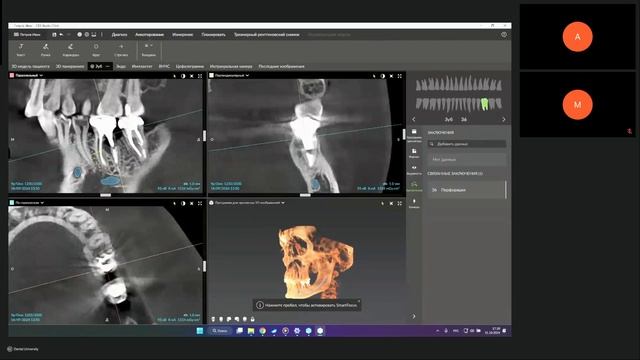Open the Эндо workspace tab
The height and width of the screenshot is (360, 640).
click(x=121, y=66)
